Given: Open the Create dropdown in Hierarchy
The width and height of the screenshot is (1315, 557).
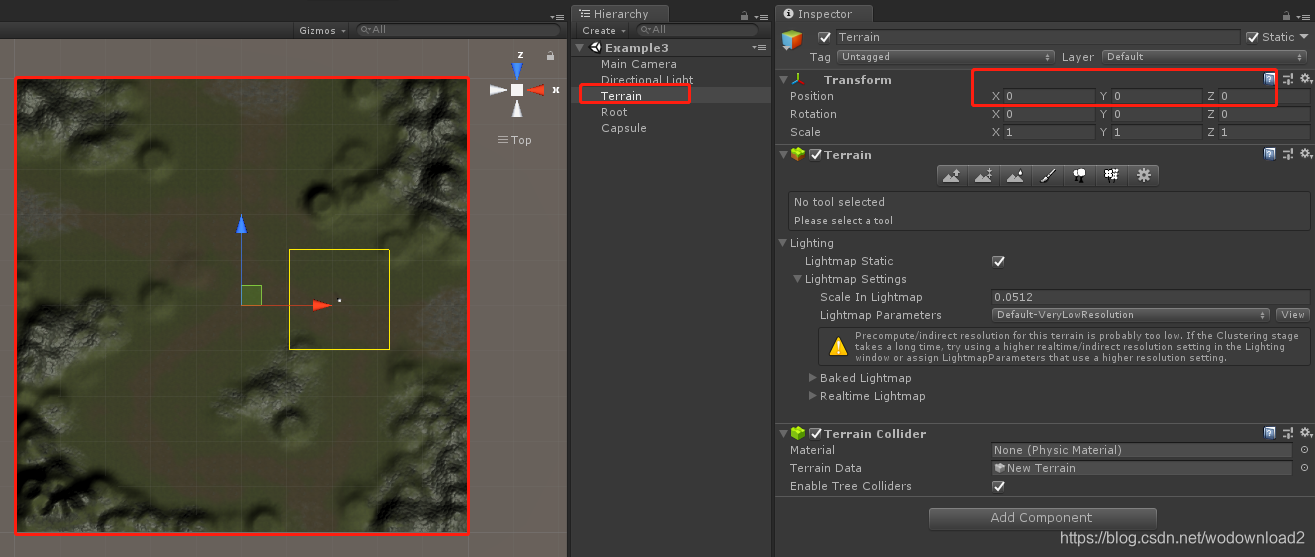Looking at the screenshot, I should (x=603, y=30).
